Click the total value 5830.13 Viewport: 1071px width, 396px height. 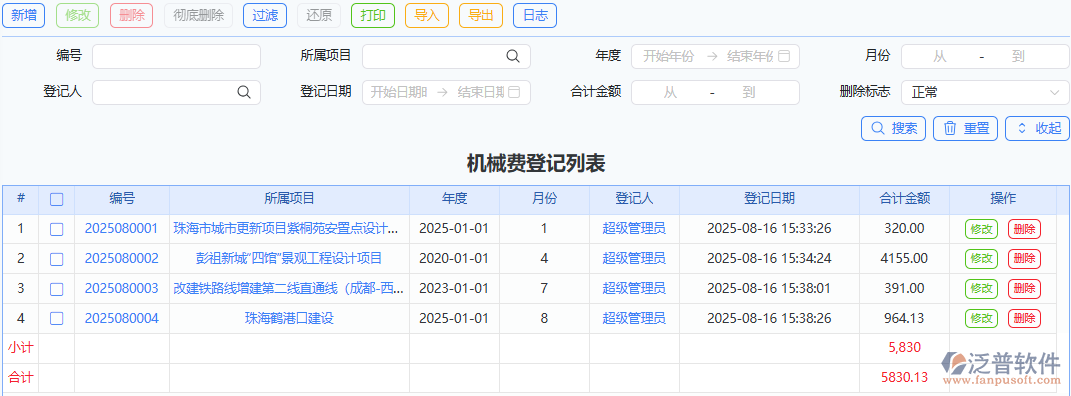point(904,377)
